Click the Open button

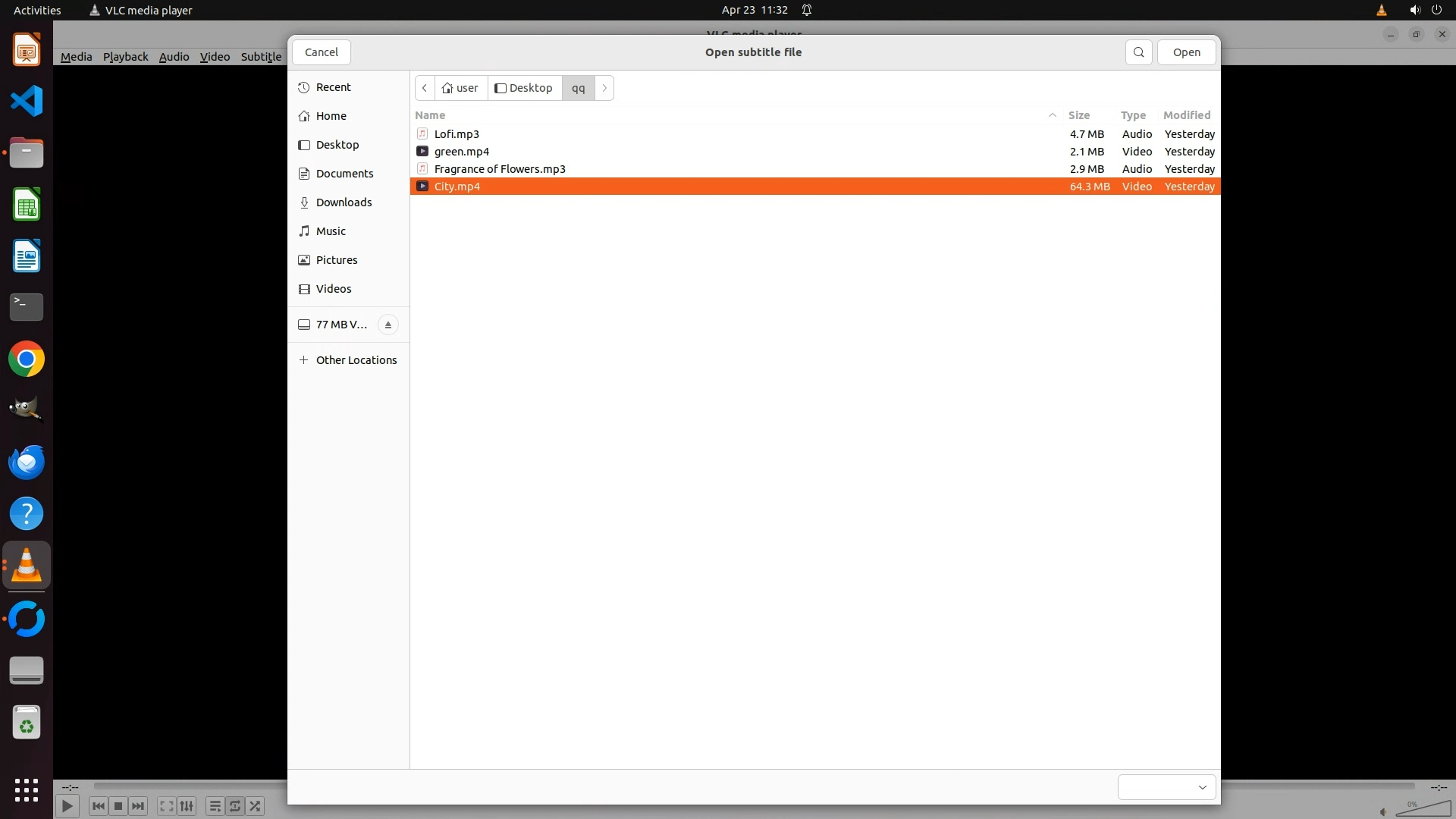(x=1186, y=52)
